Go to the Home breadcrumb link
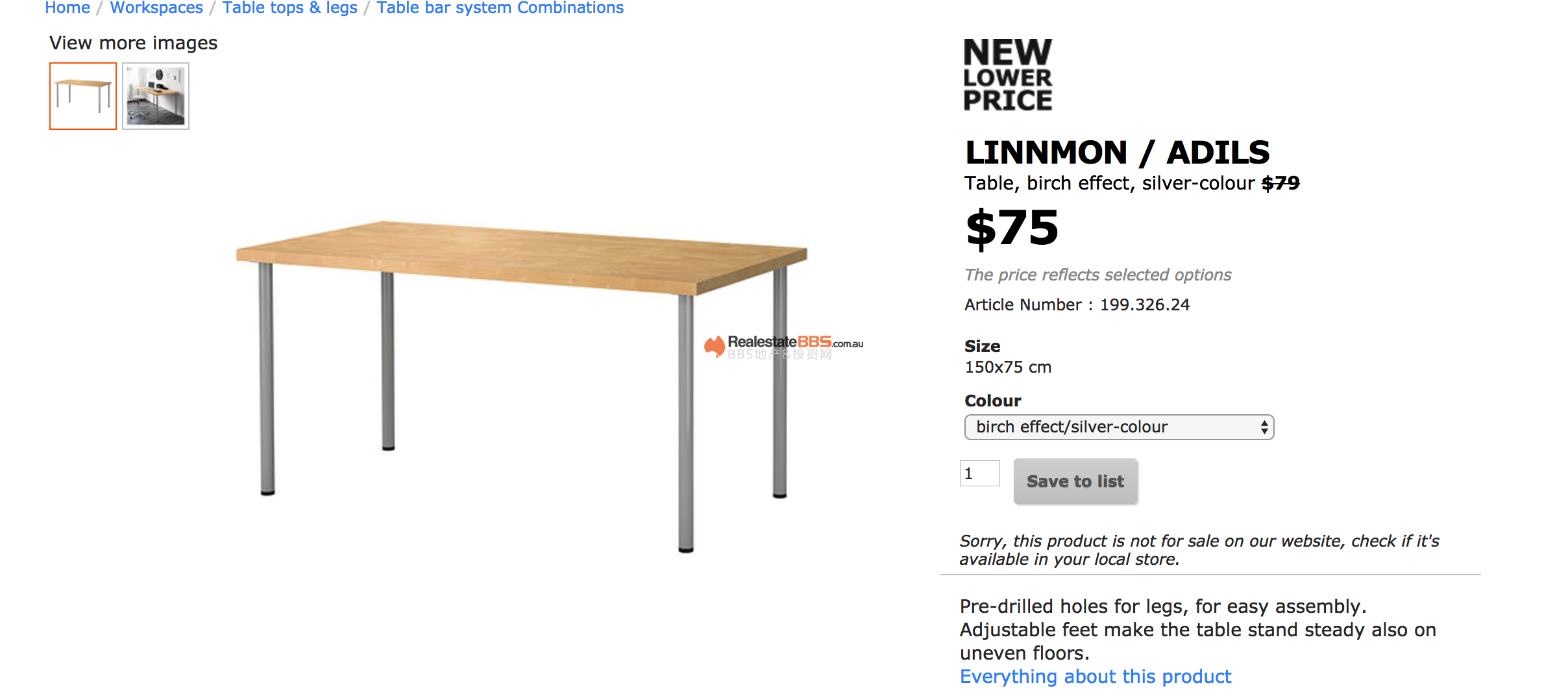 click(x=67, y=8)
